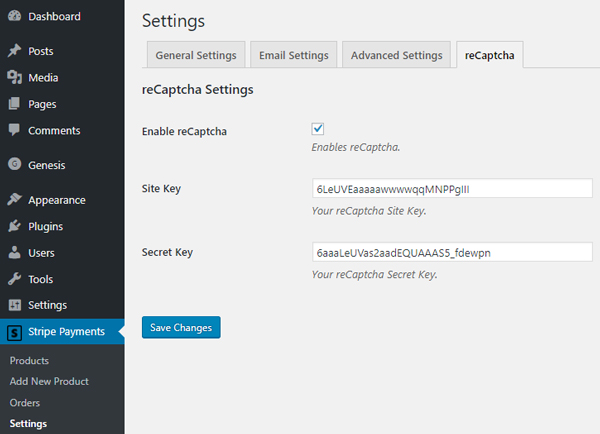Click the Pages documents icon
600x434 pixels.
click(x=15, y=104)
